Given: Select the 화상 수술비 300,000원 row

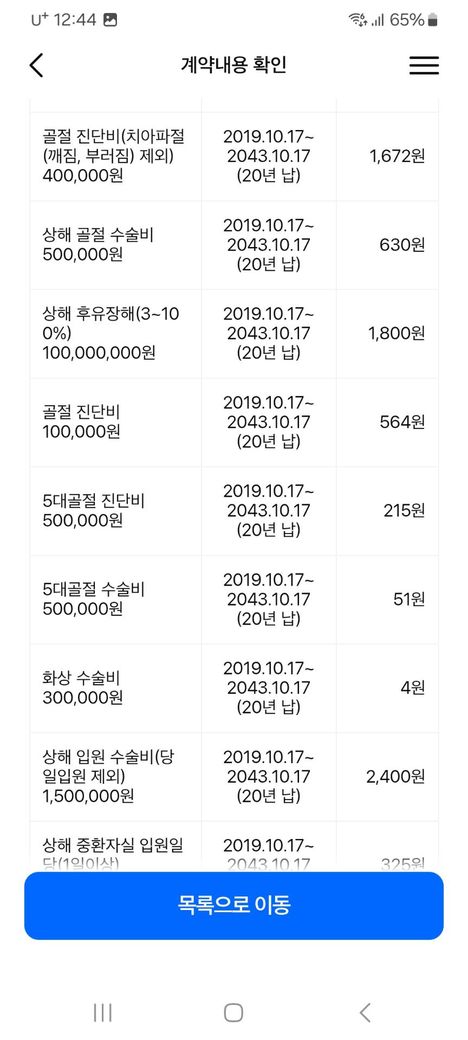Looking at the screenshot, I should pyautogui.click(x=233, y=688).
